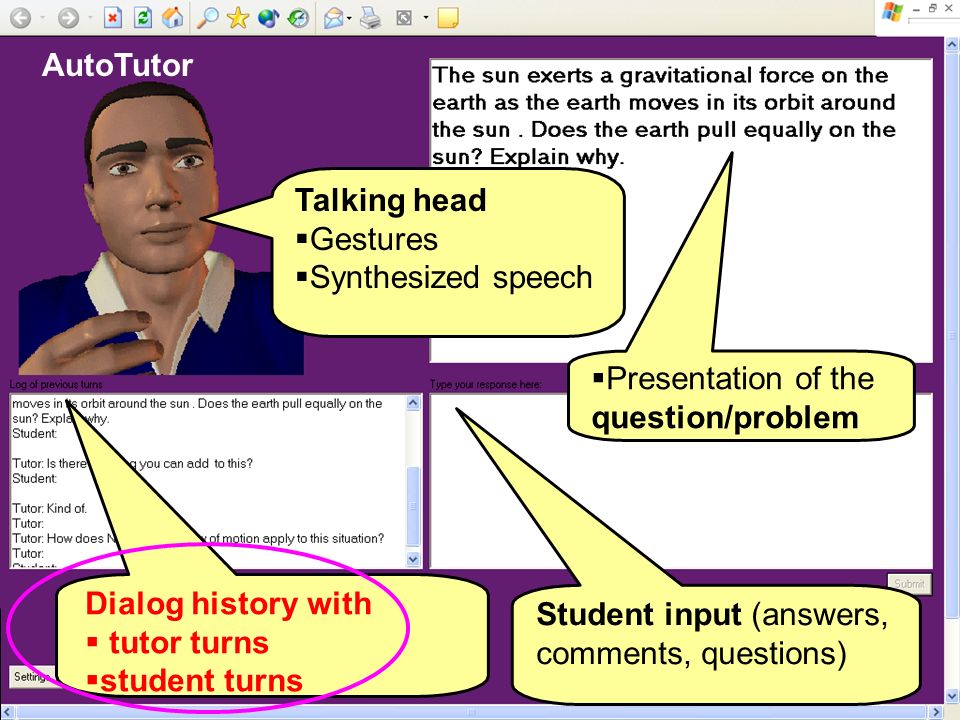Open the Back button history dropdown
960x720 pixels.
point(42,18)
